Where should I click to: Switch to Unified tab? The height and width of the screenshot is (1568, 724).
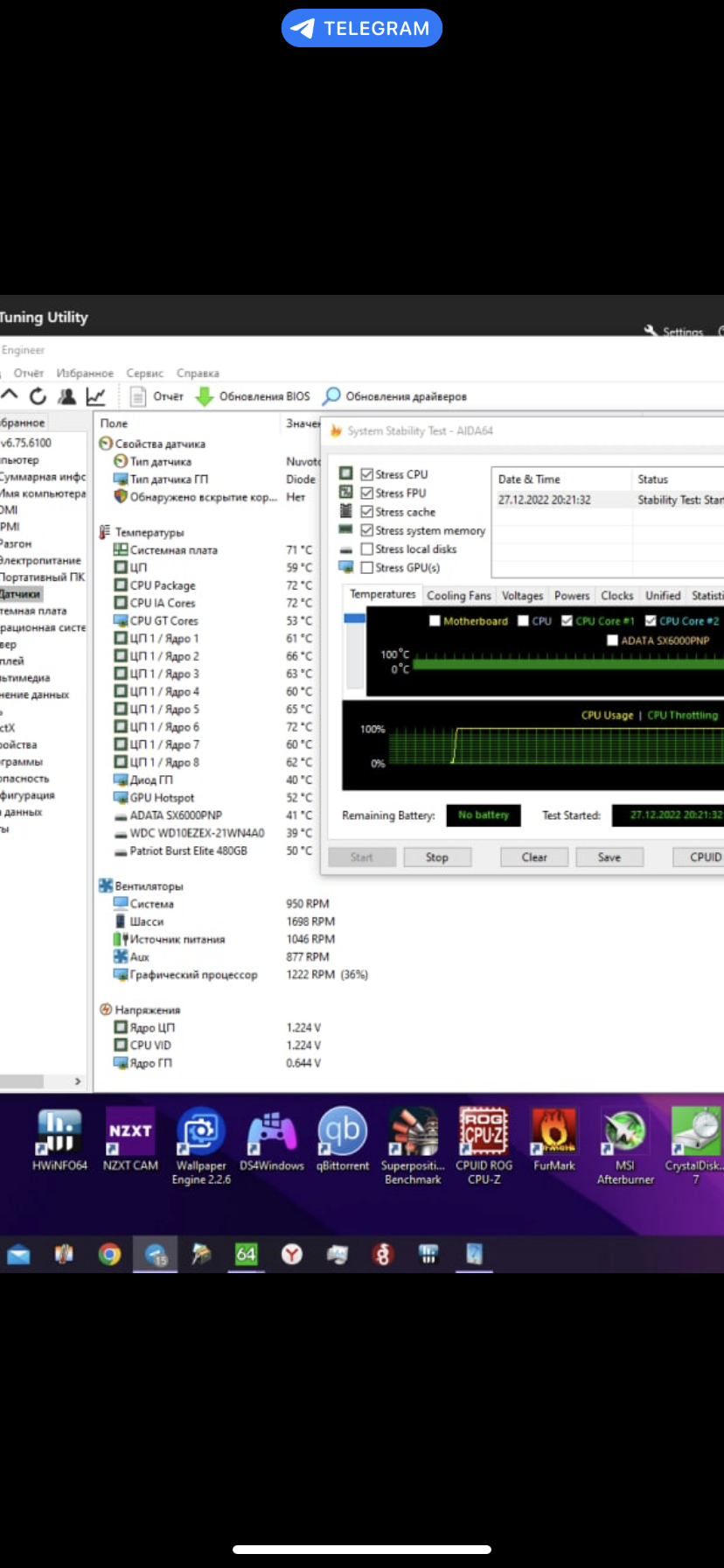(663, 596)
